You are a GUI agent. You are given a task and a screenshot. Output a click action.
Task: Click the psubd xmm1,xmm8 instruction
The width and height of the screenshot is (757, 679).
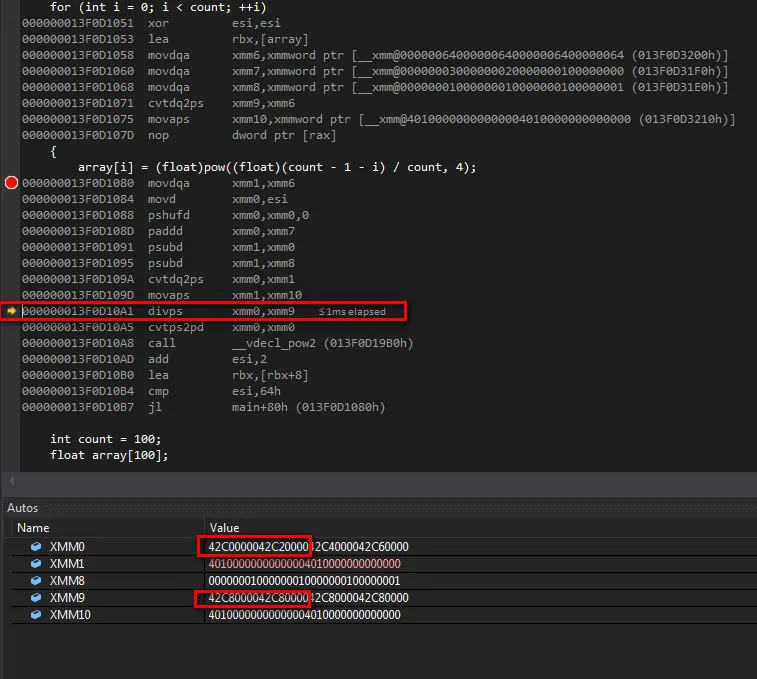click(158, 263)
